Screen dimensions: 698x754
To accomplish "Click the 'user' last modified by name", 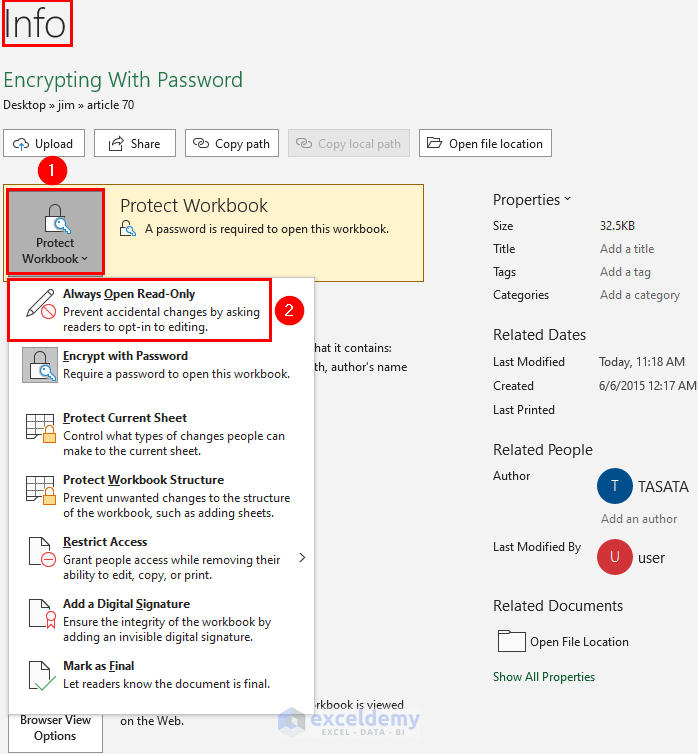I will [x=651, y=558].
